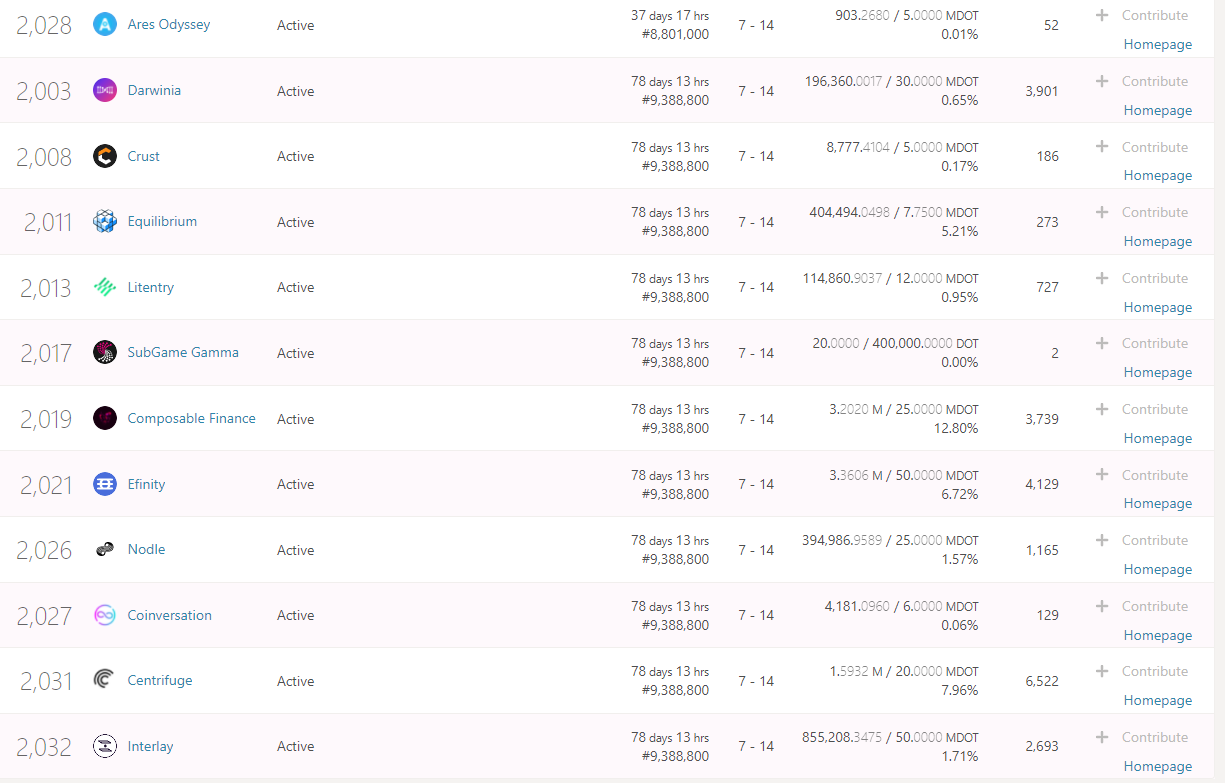
Task: Visit the Efinity Homepage link
Action: pos(1158,504)
